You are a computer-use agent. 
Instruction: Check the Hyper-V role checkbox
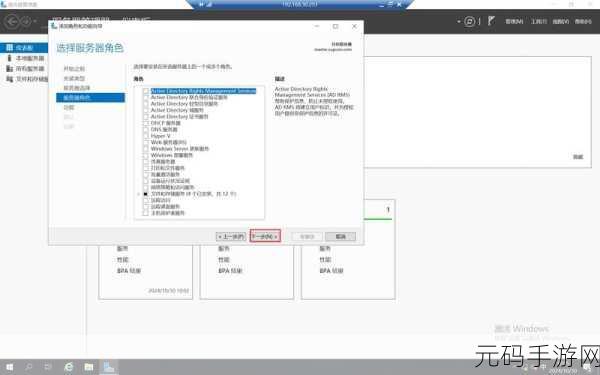pyautogui.click(x=146, y=136)
